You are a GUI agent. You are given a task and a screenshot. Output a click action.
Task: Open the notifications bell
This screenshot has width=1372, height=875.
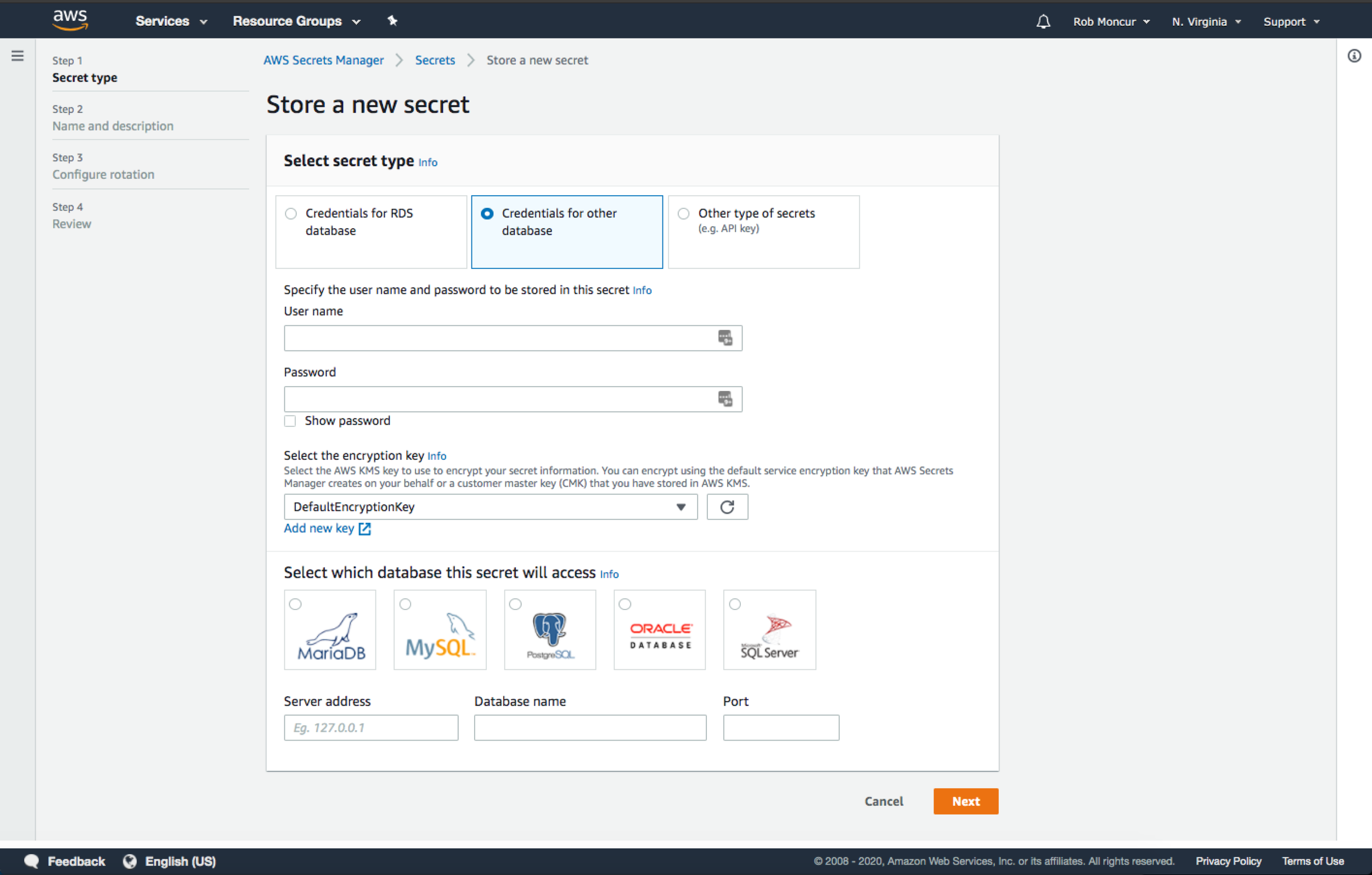click(x=1043, y=21)
